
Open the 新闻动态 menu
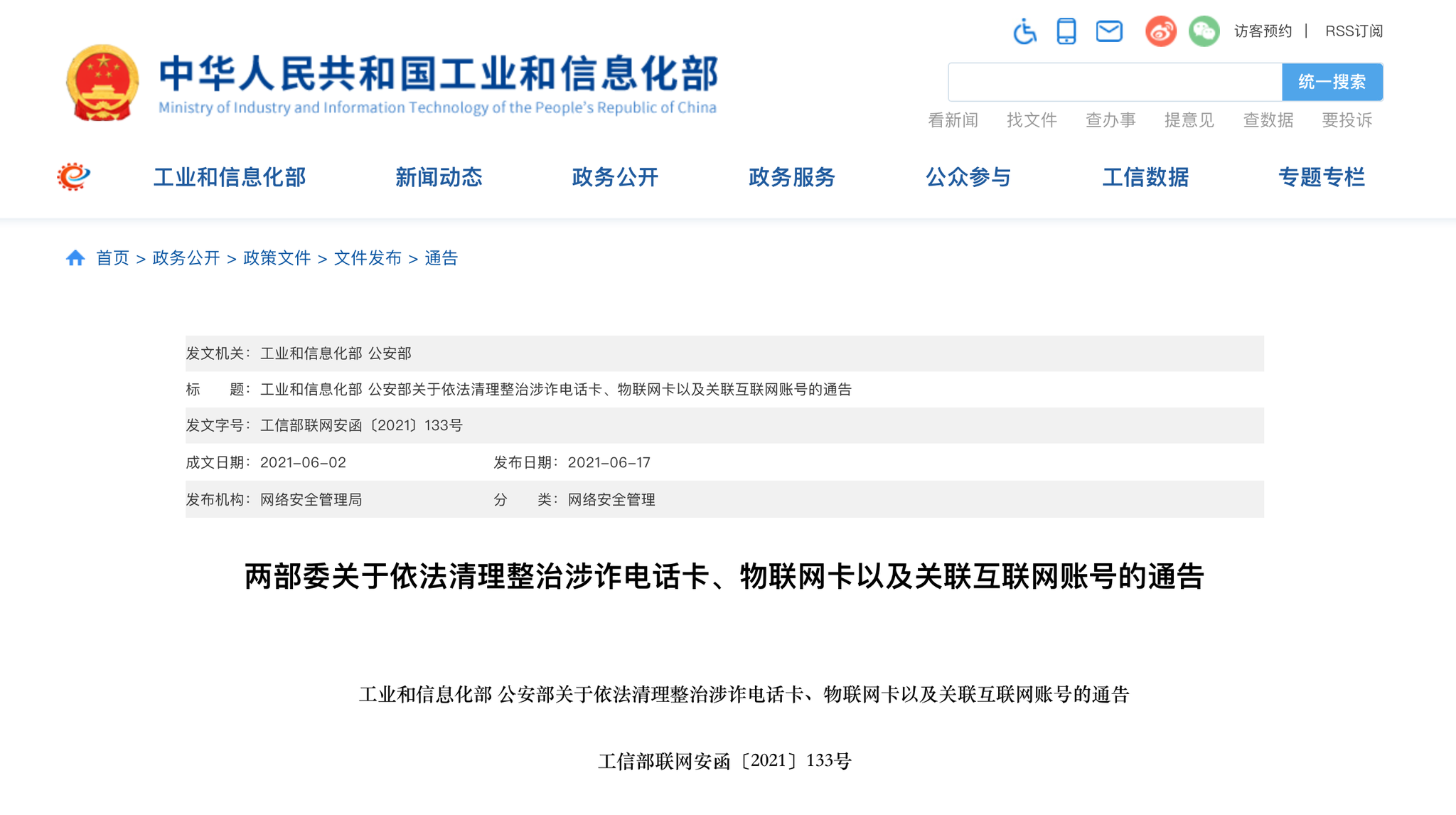coord(439,177)
